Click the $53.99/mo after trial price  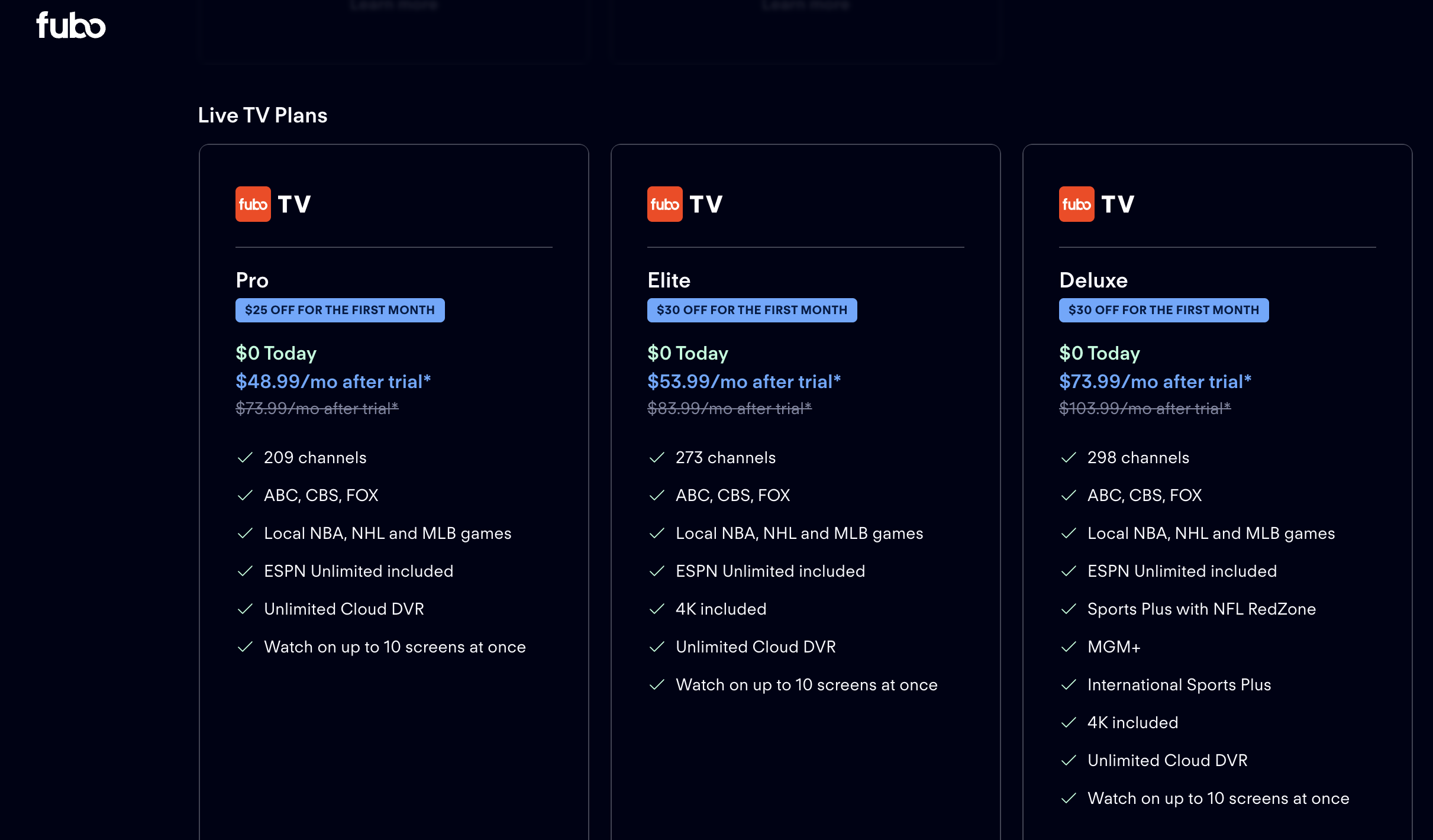click(x=744, y=382)
